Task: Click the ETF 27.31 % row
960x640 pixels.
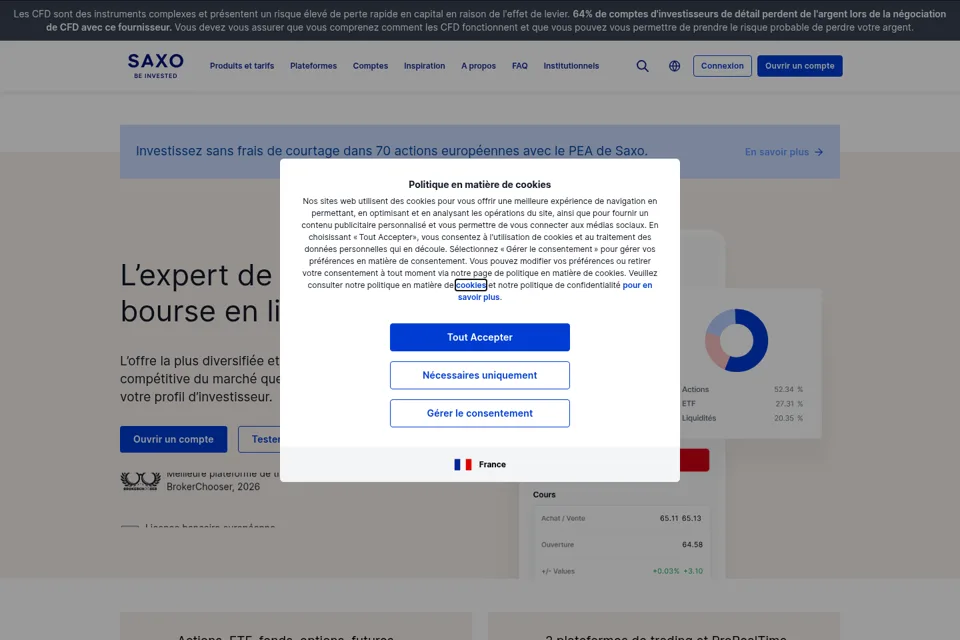Action: pos(742,404)
